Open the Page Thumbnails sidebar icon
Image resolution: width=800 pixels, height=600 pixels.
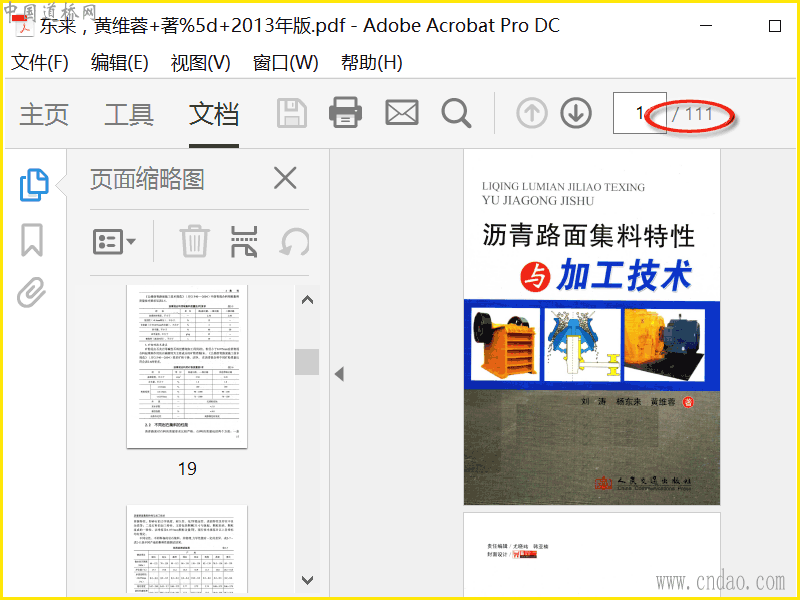click(34, 185)
